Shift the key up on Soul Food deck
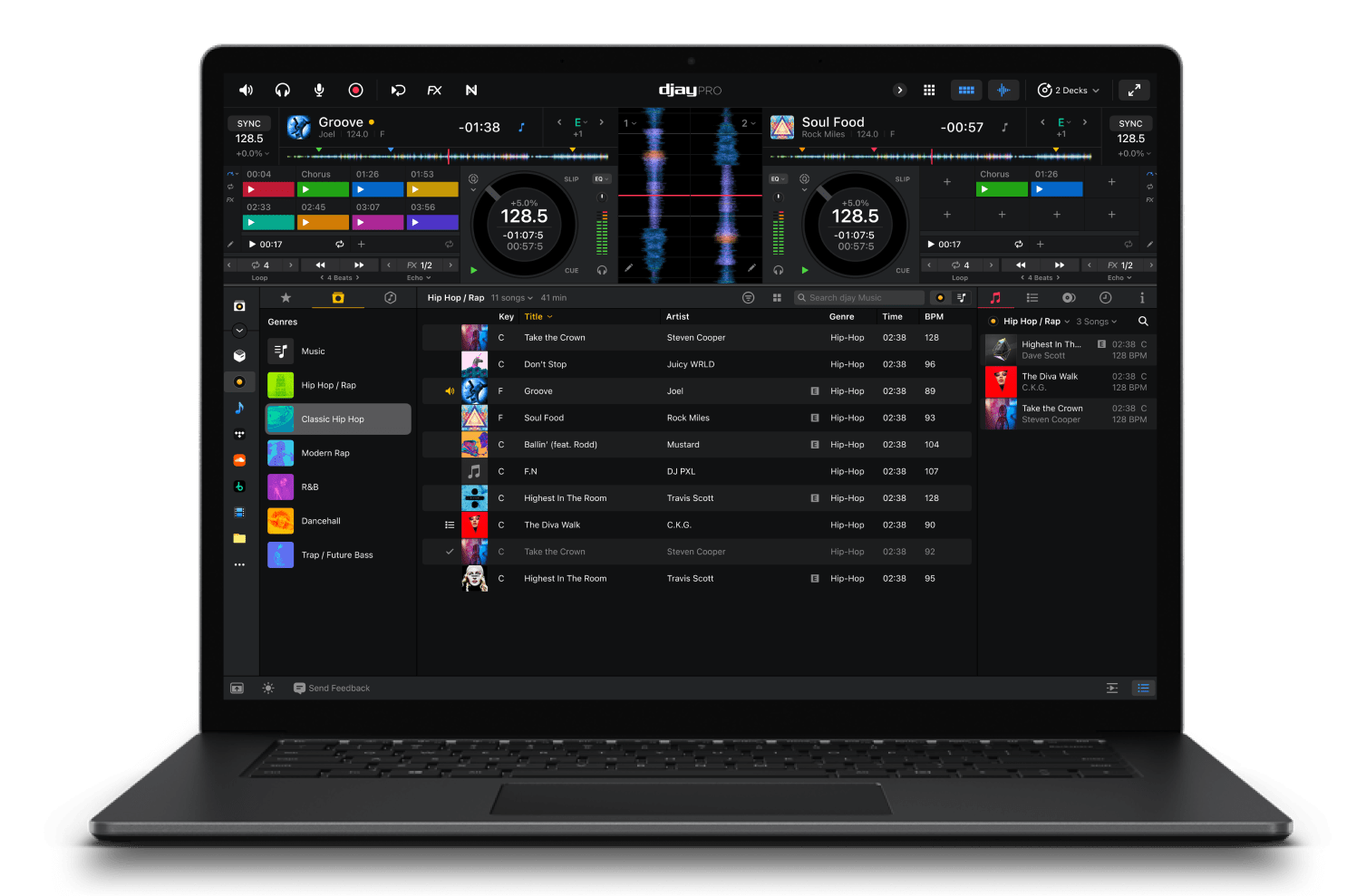This screenshot has width=1366, height=896. click(x=1085, y=122)
